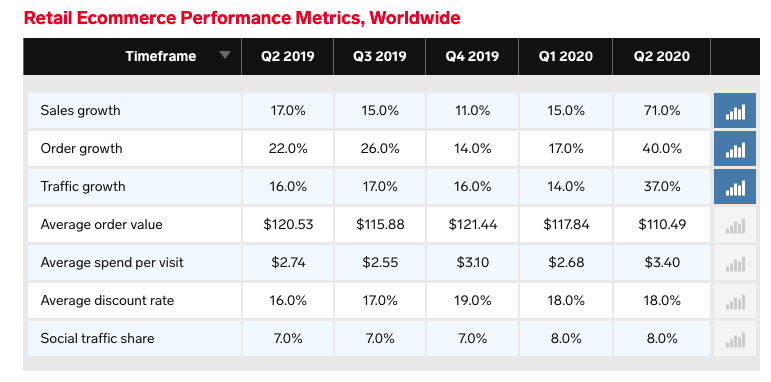771x382 pixels.
Task: Click the Order growth row label
Action: 81,148
